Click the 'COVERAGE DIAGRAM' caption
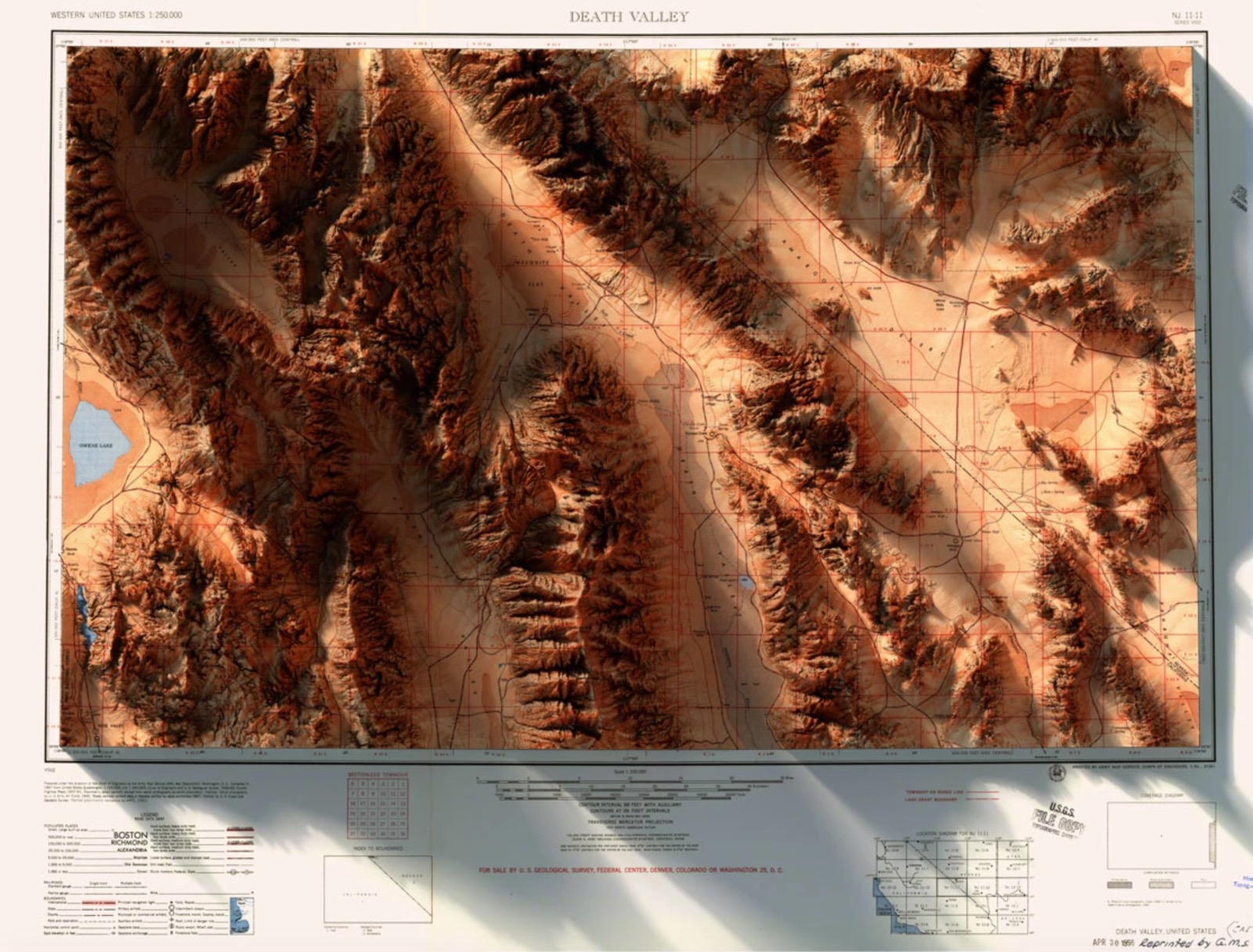 [x=1161, y=795]
